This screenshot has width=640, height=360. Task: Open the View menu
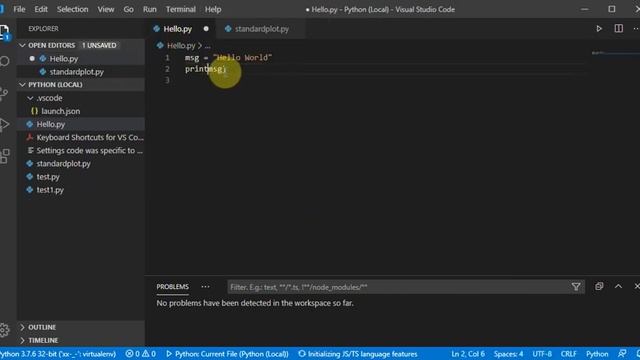click(106, 9)
